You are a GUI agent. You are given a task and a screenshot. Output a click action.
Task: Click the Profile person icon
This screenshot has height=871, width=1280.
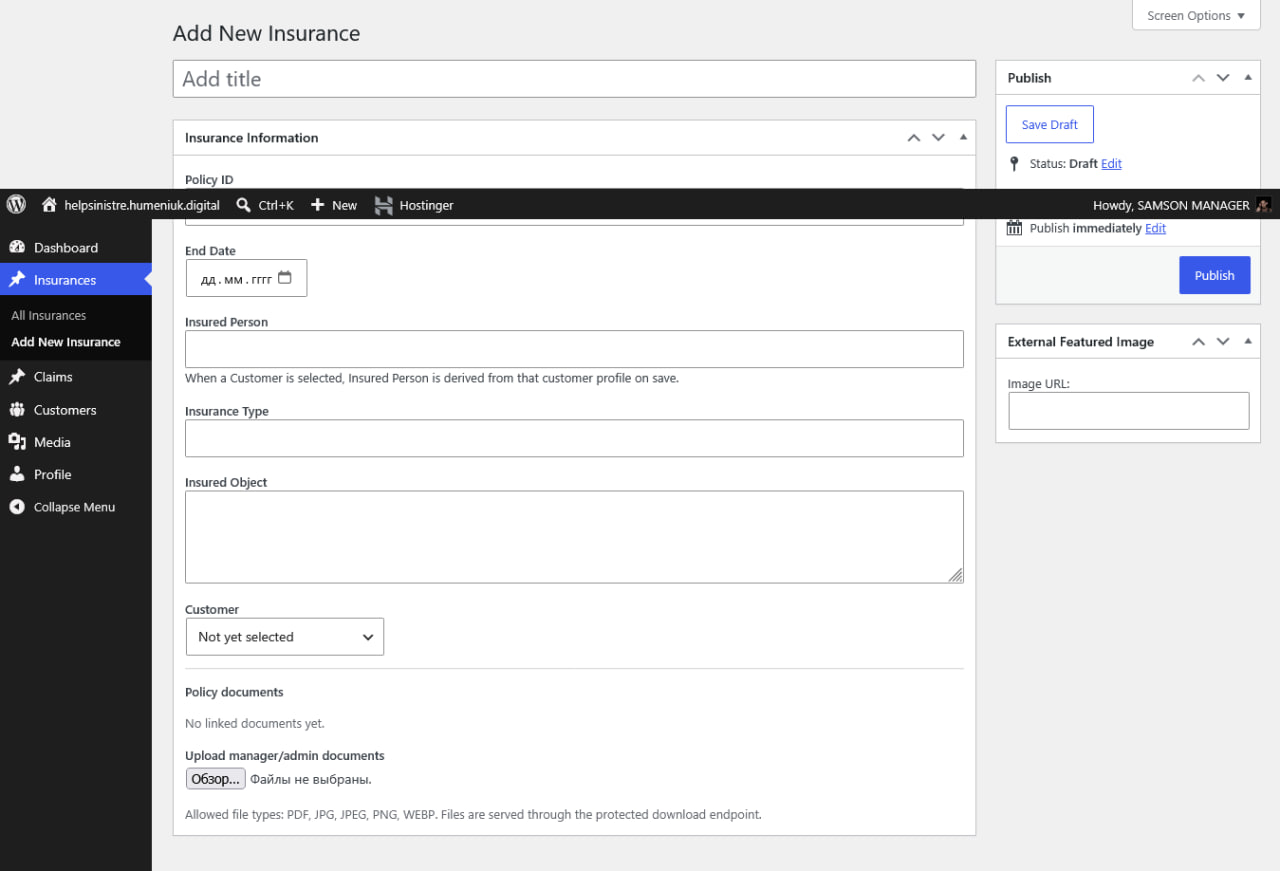click(x=16, y=474)
